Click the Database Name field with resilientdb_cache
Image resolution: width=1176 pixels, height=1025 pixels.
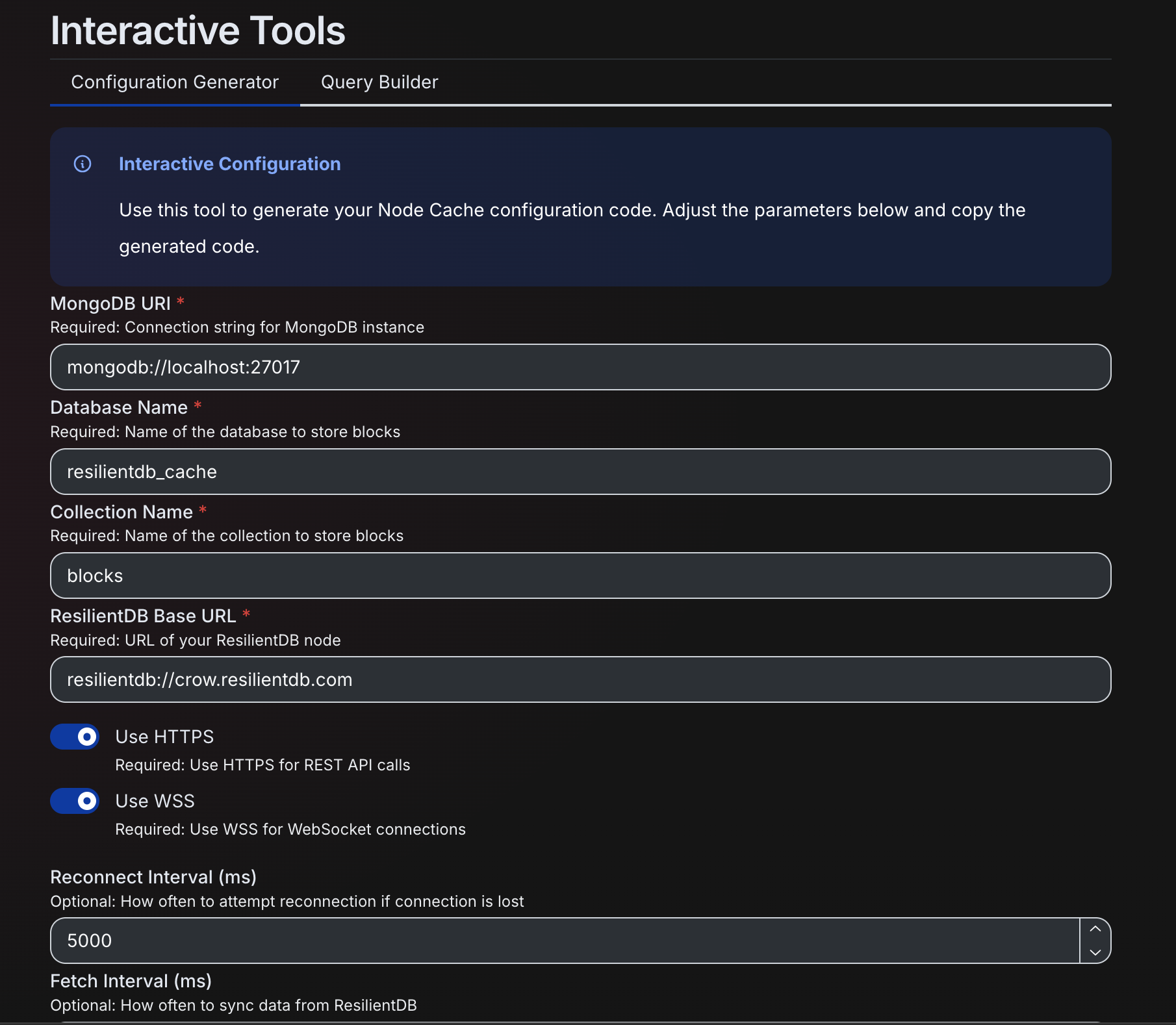[580, 472]
